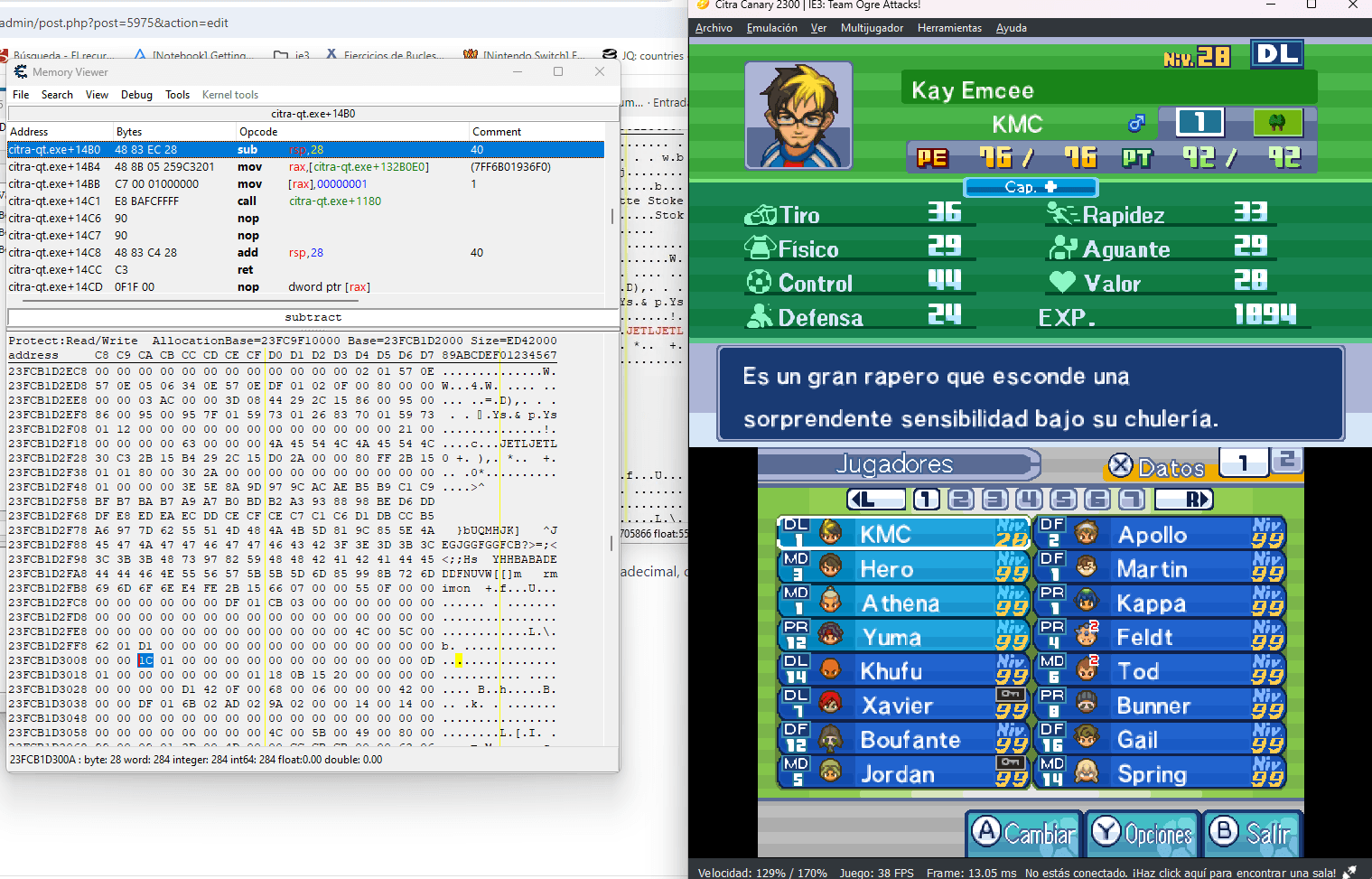Click Kay Emcee's character portrait

click(798, 115)
